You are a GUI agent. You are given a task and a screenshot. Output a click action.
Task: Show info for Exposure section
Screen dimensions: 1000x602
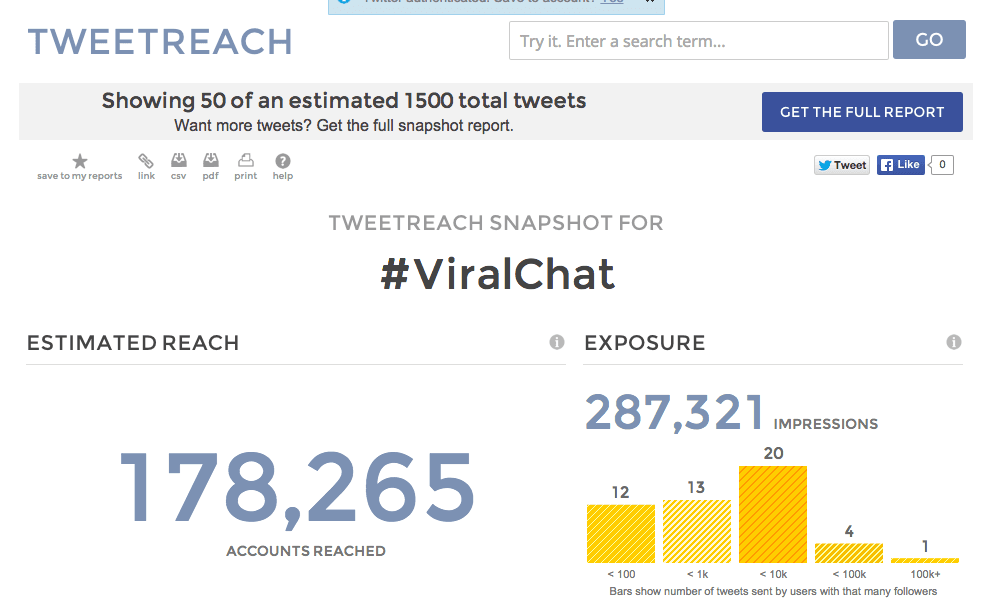[954, 343]
